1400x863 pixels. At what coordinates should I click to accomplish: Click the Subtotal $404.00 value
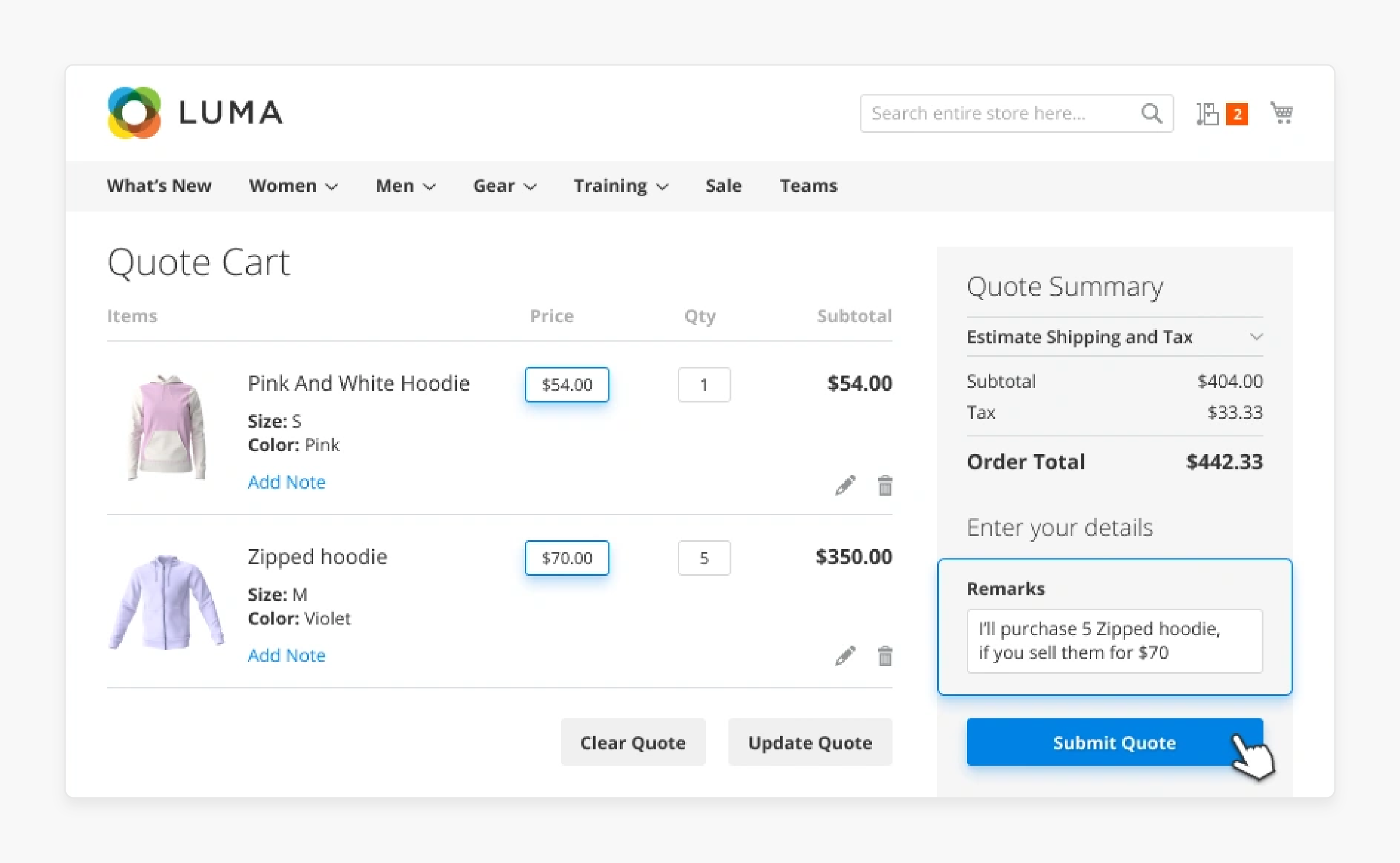(x=1229, y=381)
